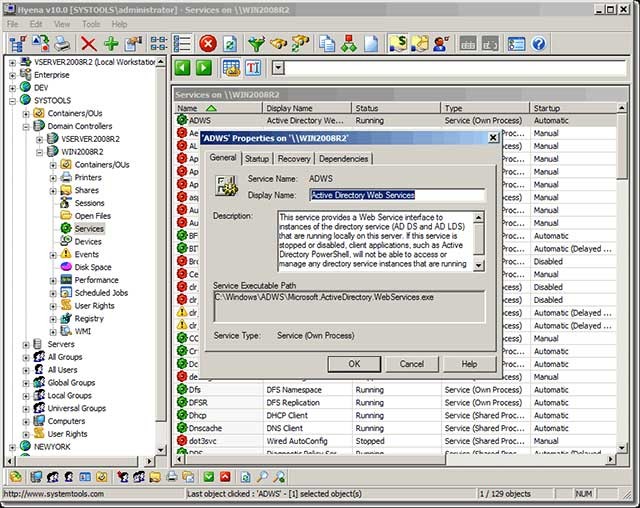Click OK in ADWS Properties dialog
Viewport: 640px width, 508px height.
[x=354, y=364]
